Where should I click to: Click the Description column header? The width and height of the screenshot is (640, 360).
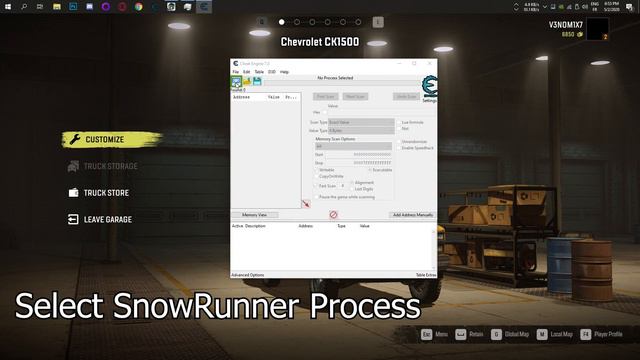point(256,226)
